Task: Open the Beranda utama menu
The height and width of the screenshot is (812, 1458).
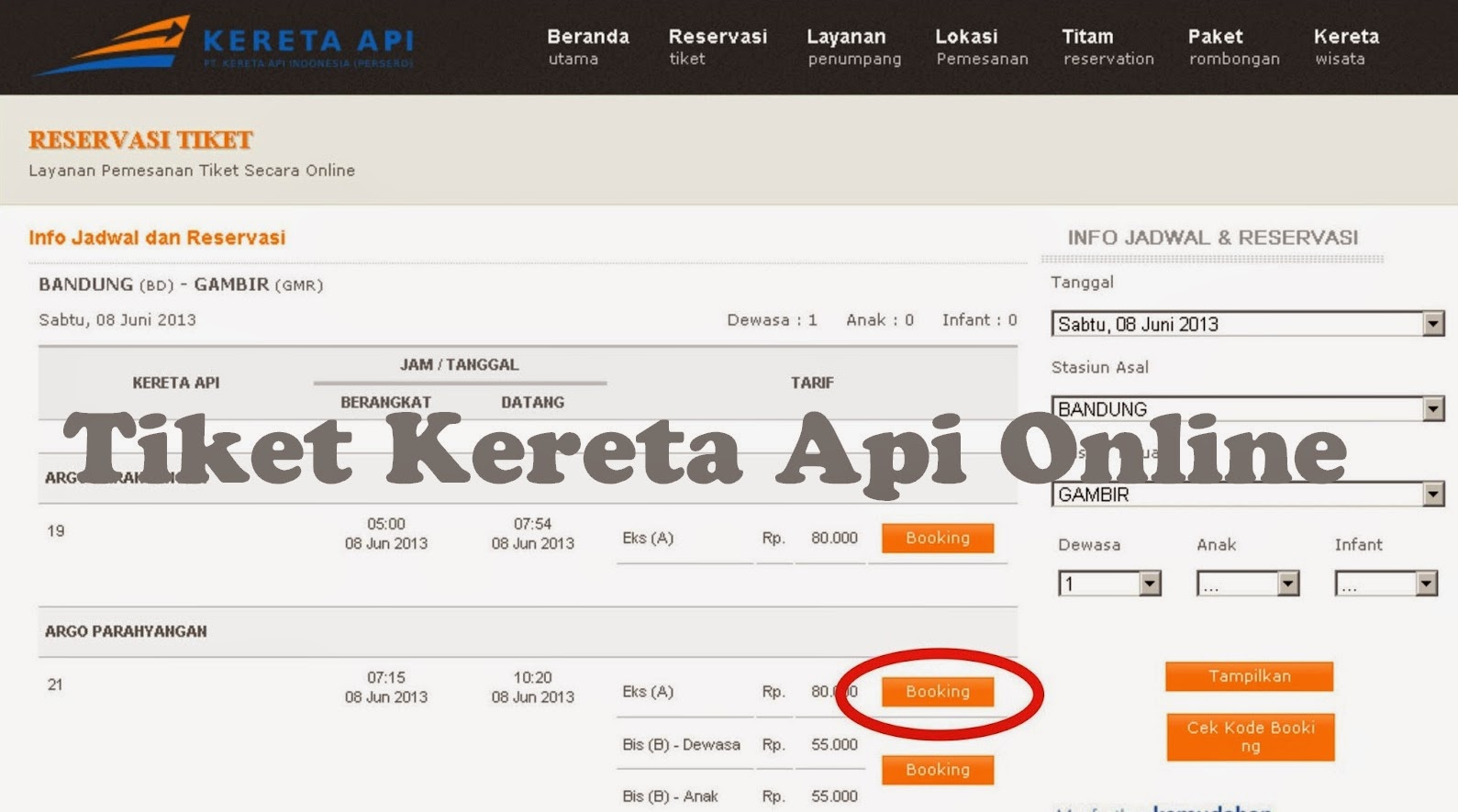Action: [x=588, y=47]
